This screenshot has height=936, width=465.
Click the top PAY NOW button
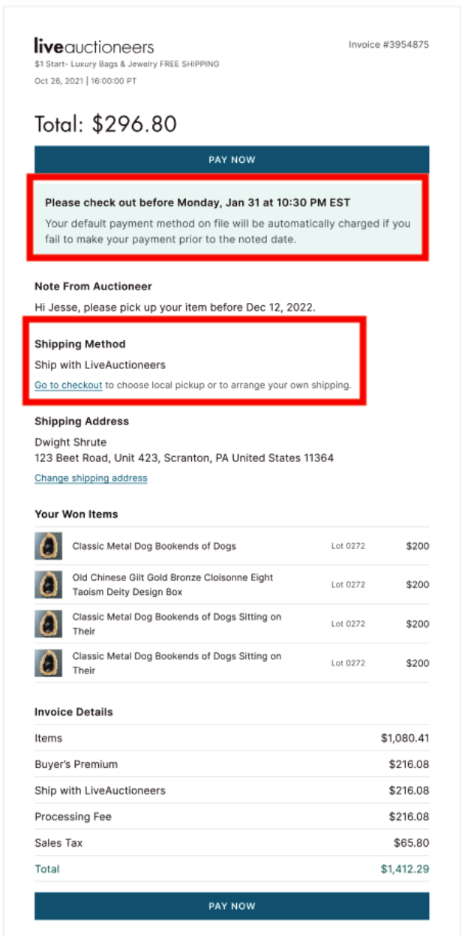tap(232, 159)
